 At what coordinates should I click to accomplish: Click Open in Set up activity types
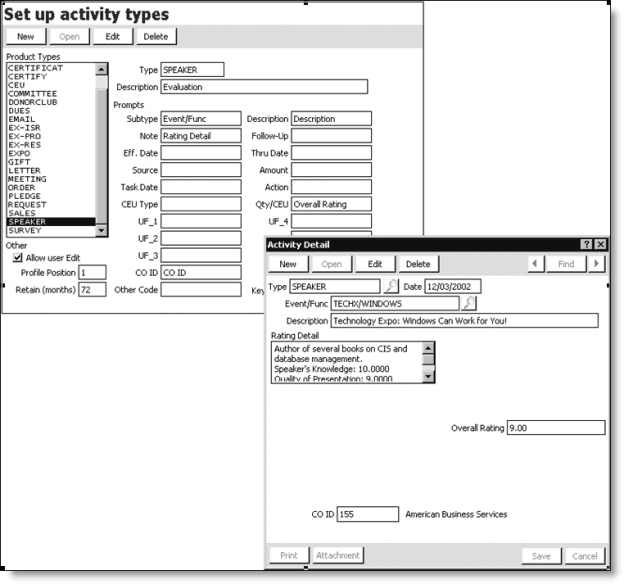pos(69,37)
